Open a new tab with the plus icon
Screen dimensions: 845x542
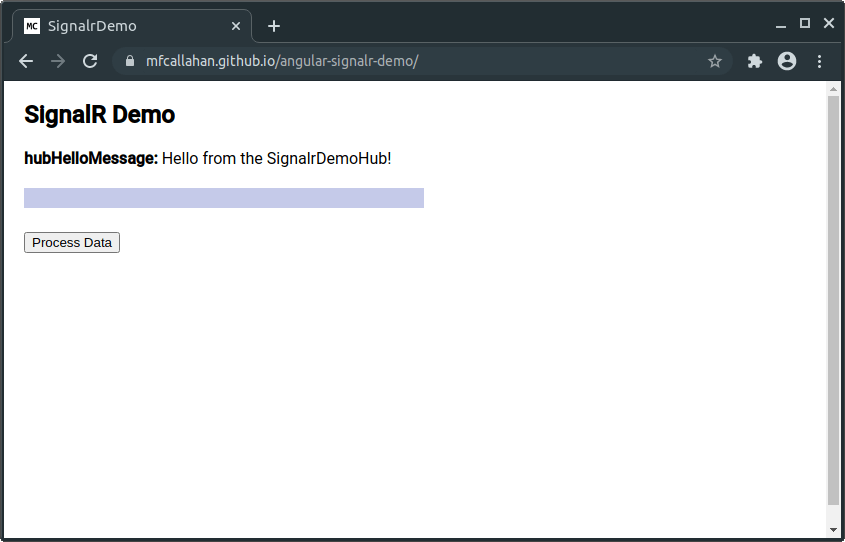tap(274, 26)
